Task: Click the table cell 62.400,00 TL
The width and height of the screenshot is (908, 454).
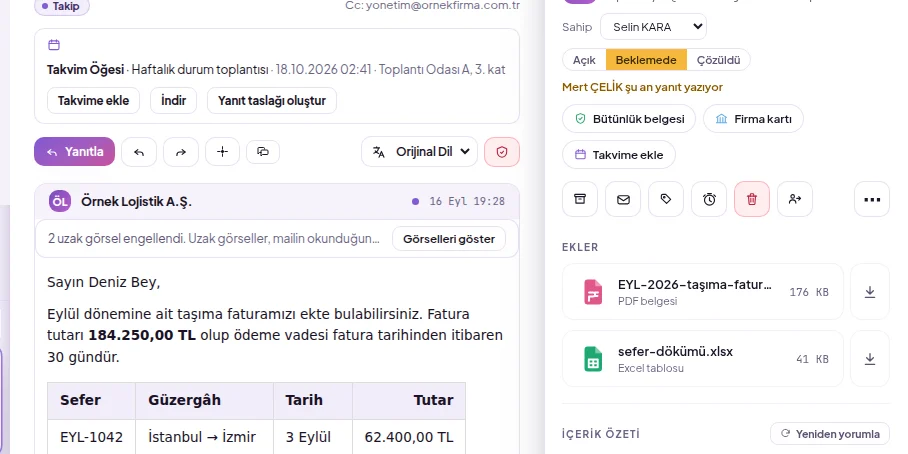Action: (409, 437)
